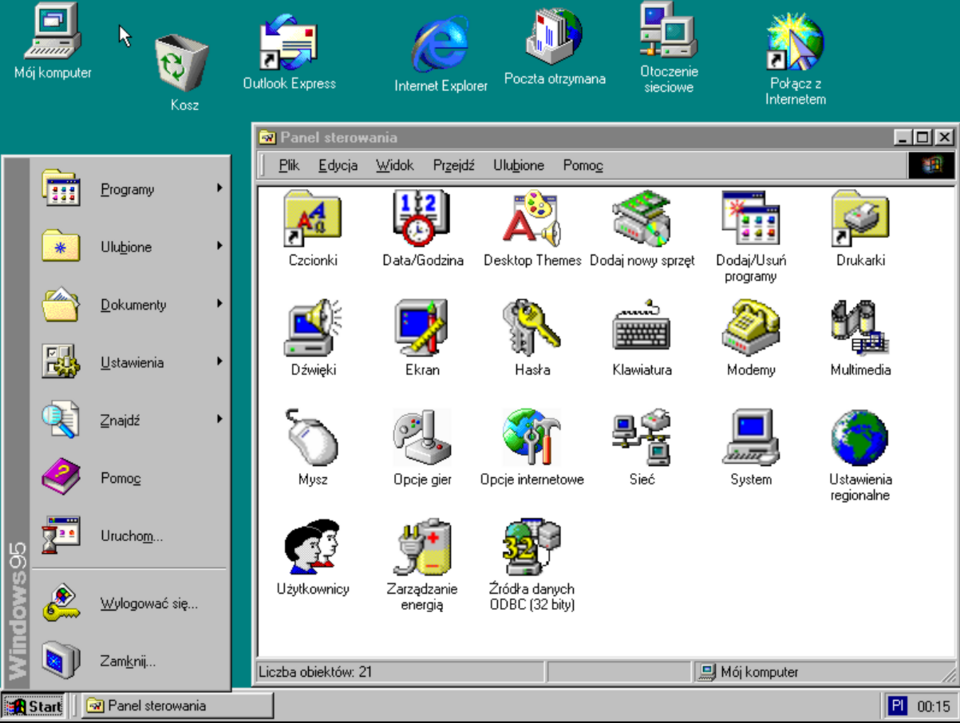The height and width of the screenshot is (723, 960).
Task: Open Dodaj/Usuń programy icon
Action: coord(751,218)
